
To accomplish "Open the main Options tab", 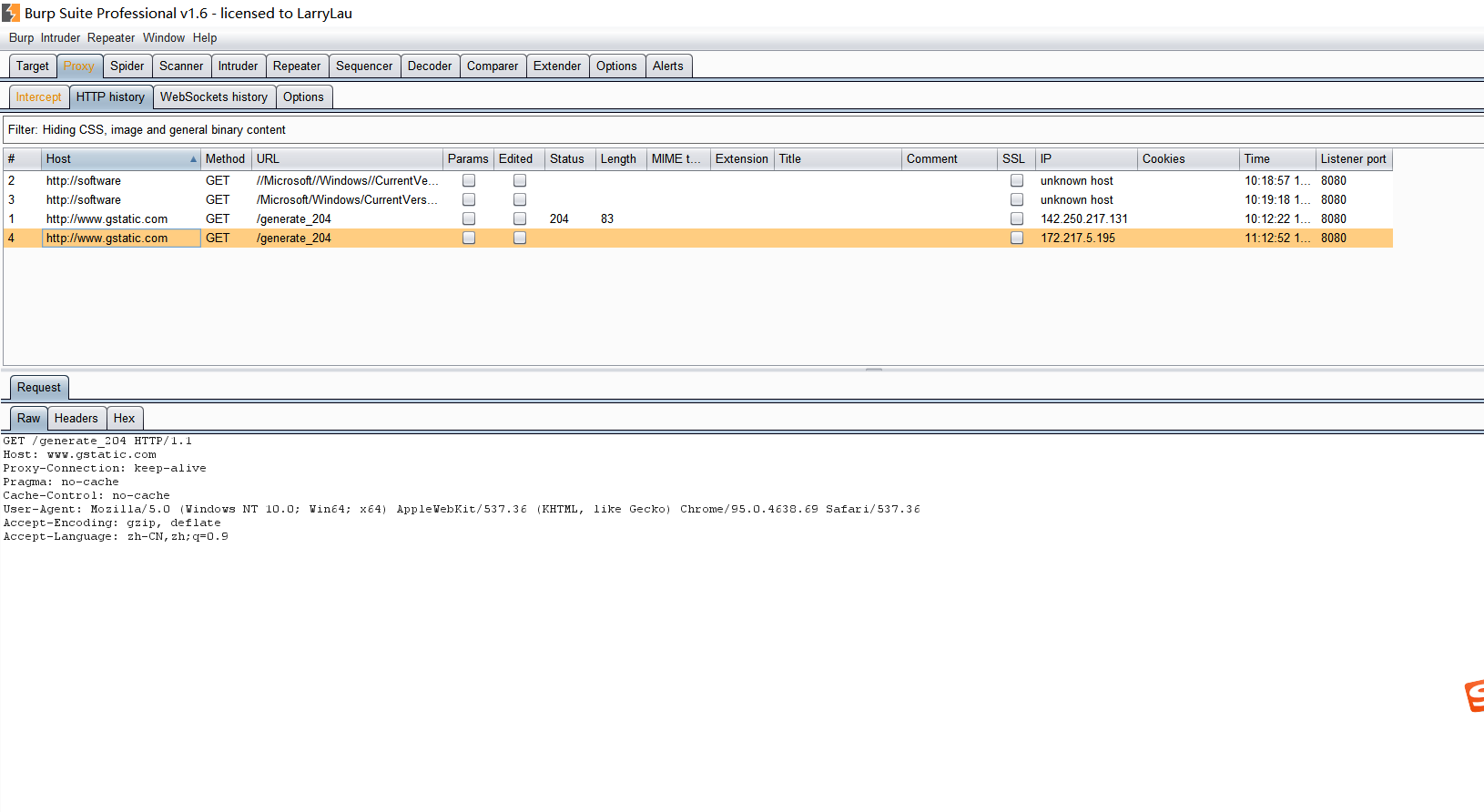I will tap(616, 66).
